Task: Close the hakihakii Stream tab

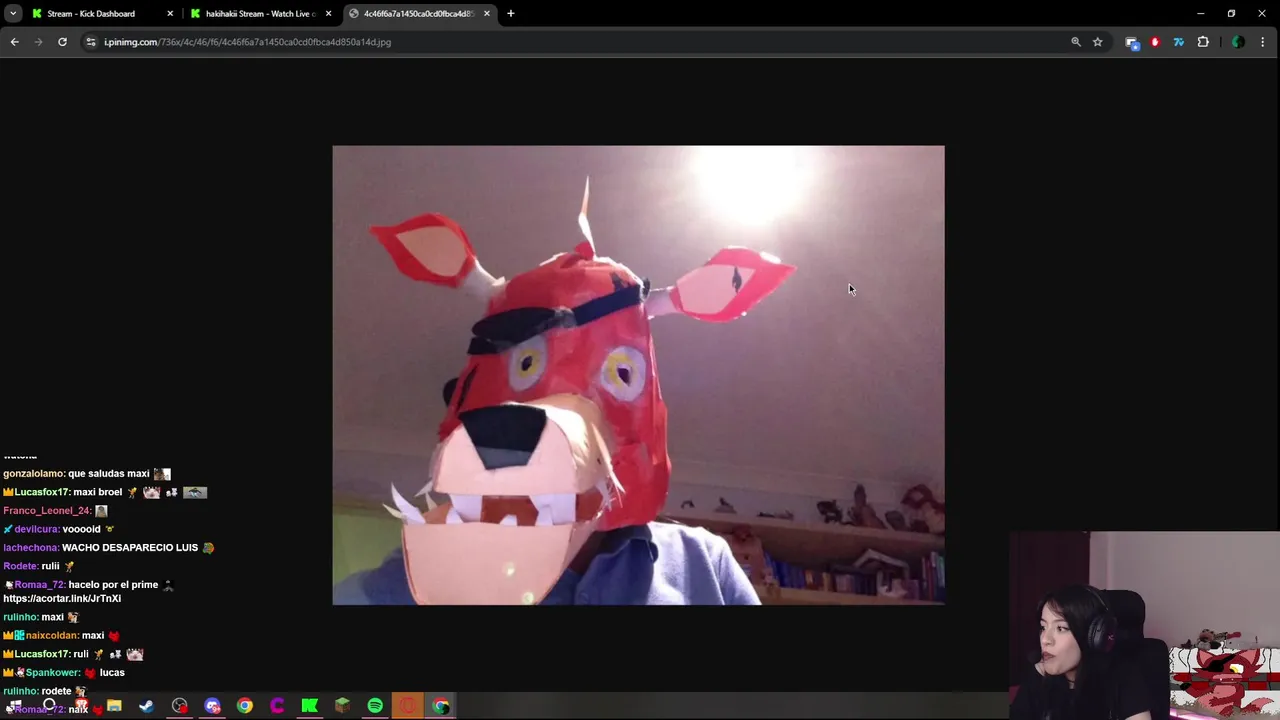Action: tap(328, 14)
